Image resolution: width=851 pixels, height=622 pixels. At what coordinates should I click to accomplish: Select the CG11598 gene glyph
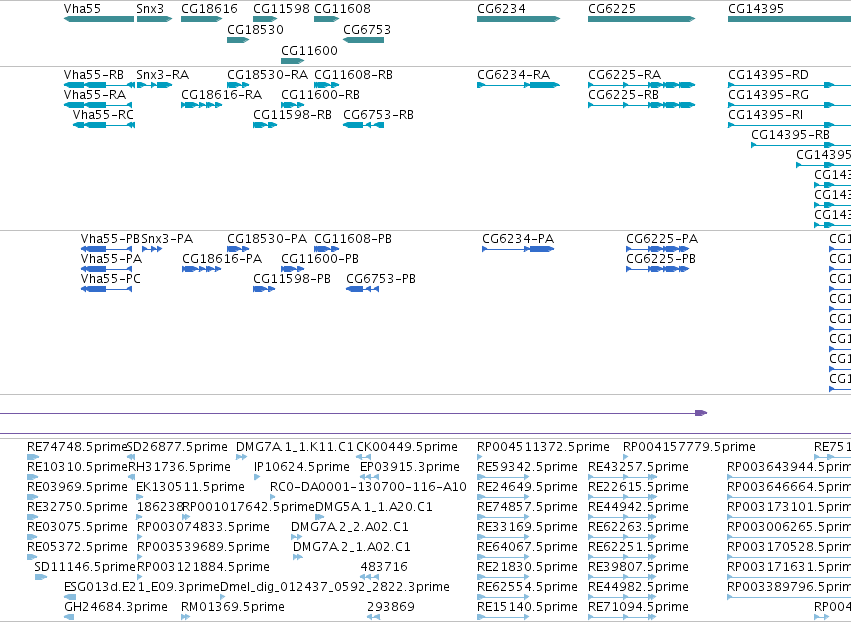[x=265, y=19]
